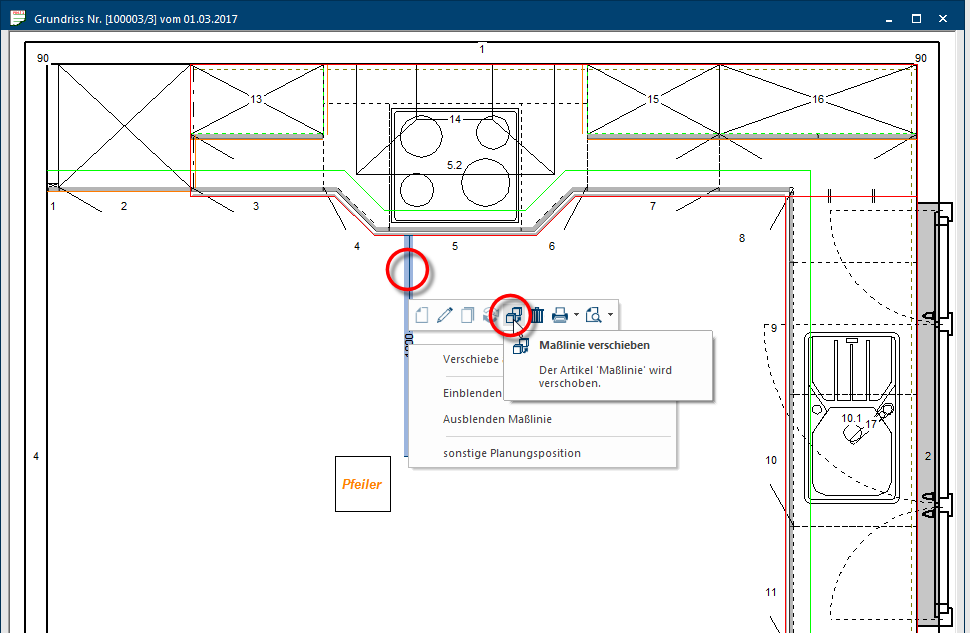970x633 pixels.
Task: Click the Maßlinie verschieben move icon
Action: pos(514,315)
